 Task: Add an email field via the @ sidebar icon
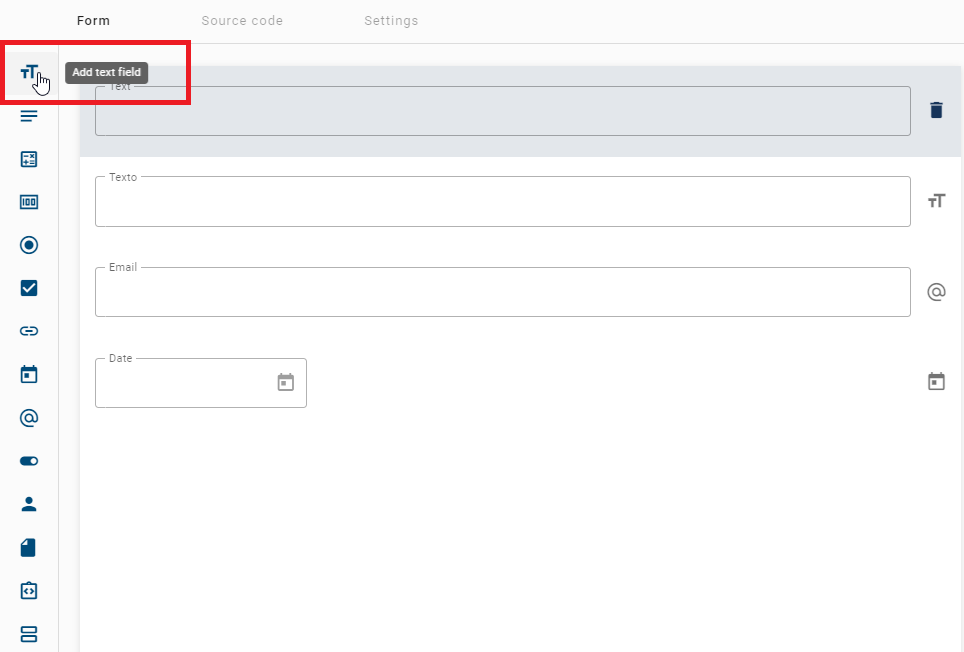(x=29, y=417)
